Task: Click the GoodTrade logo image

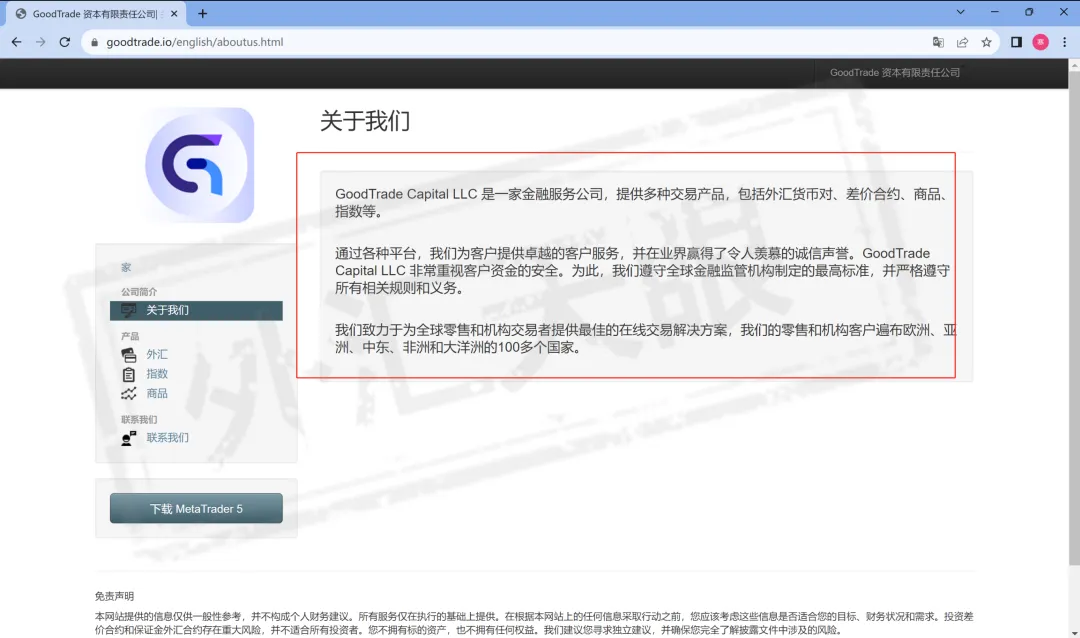Action: pyautogui.click(x=200, y=165)
